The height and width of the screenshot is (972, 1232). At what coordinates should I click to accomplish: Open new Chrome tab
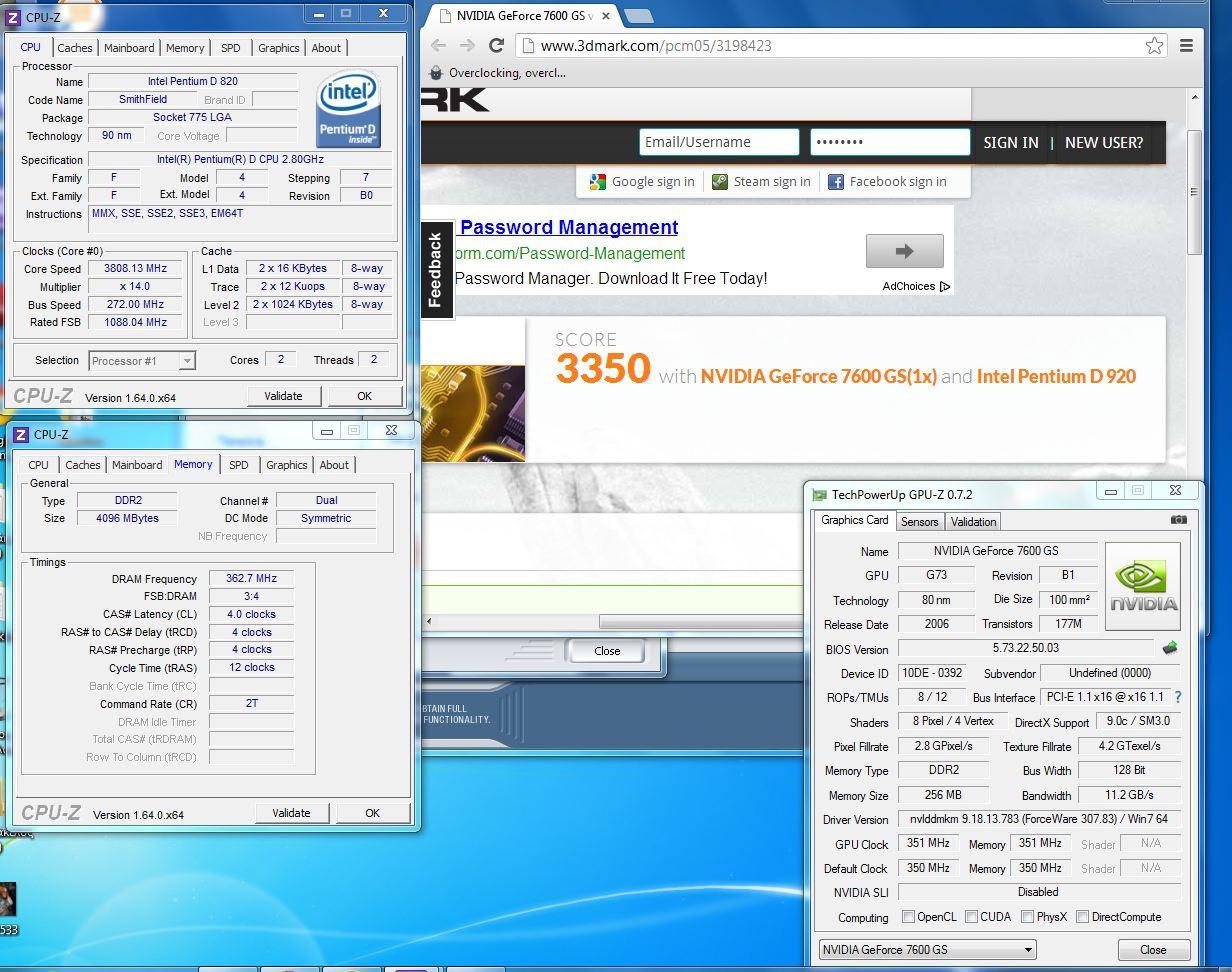(638, 16)
